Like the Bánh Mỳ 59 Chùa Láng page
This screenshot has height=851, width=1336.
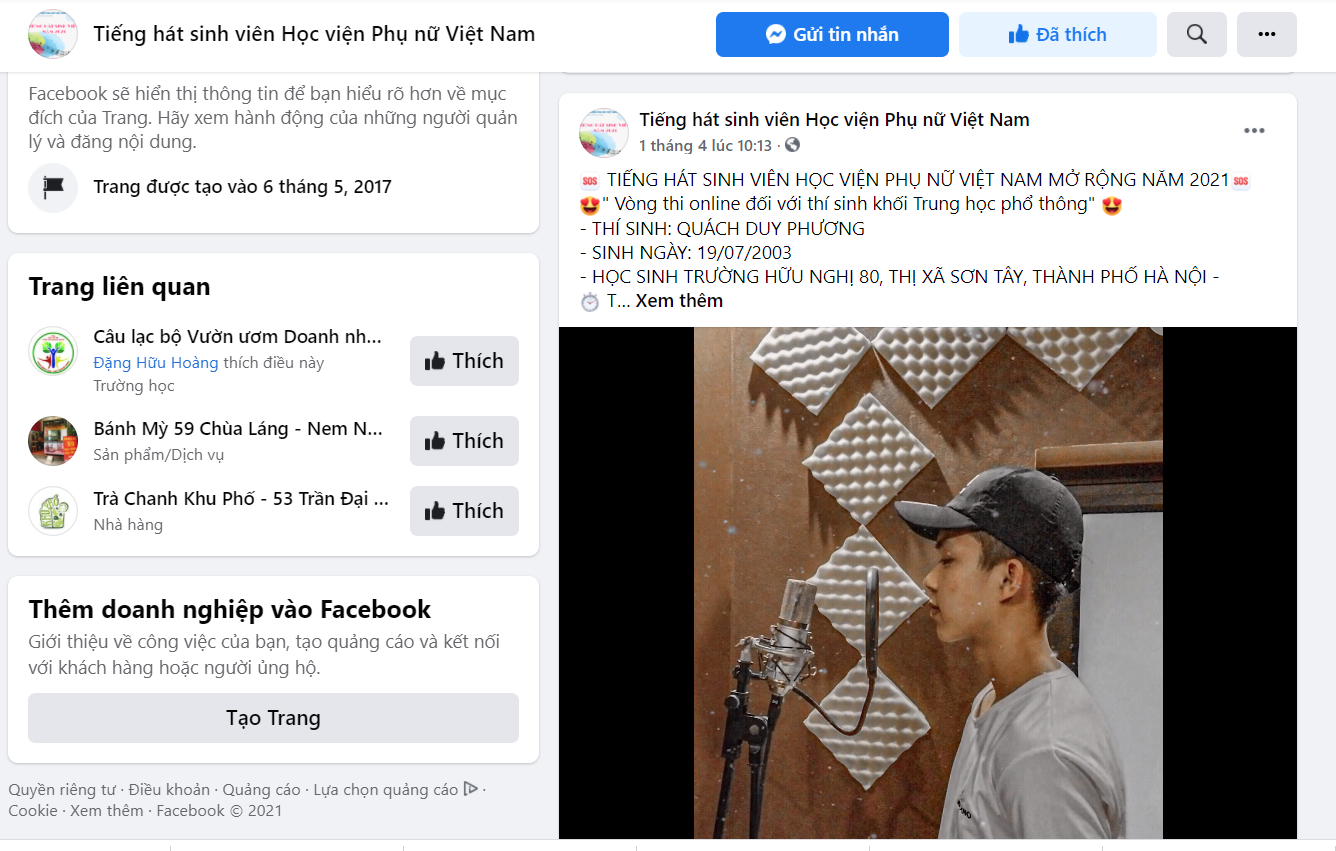(464, 441)
